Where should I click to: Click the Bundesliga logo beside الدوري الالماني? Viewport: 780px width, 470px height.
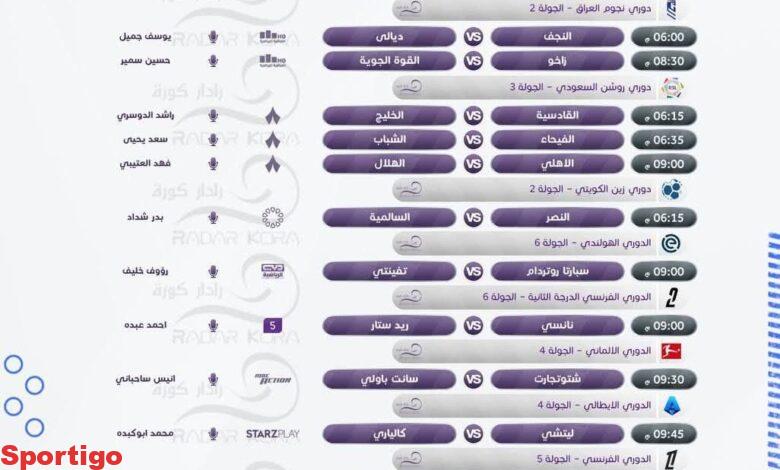[673, 352]
